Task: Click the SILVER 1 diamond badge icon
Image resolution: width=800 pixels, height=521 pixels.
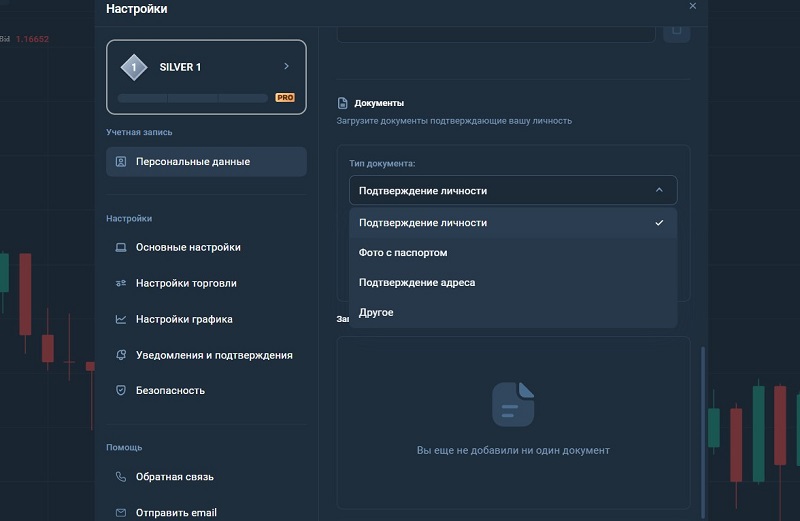Action: pos(134,67)
